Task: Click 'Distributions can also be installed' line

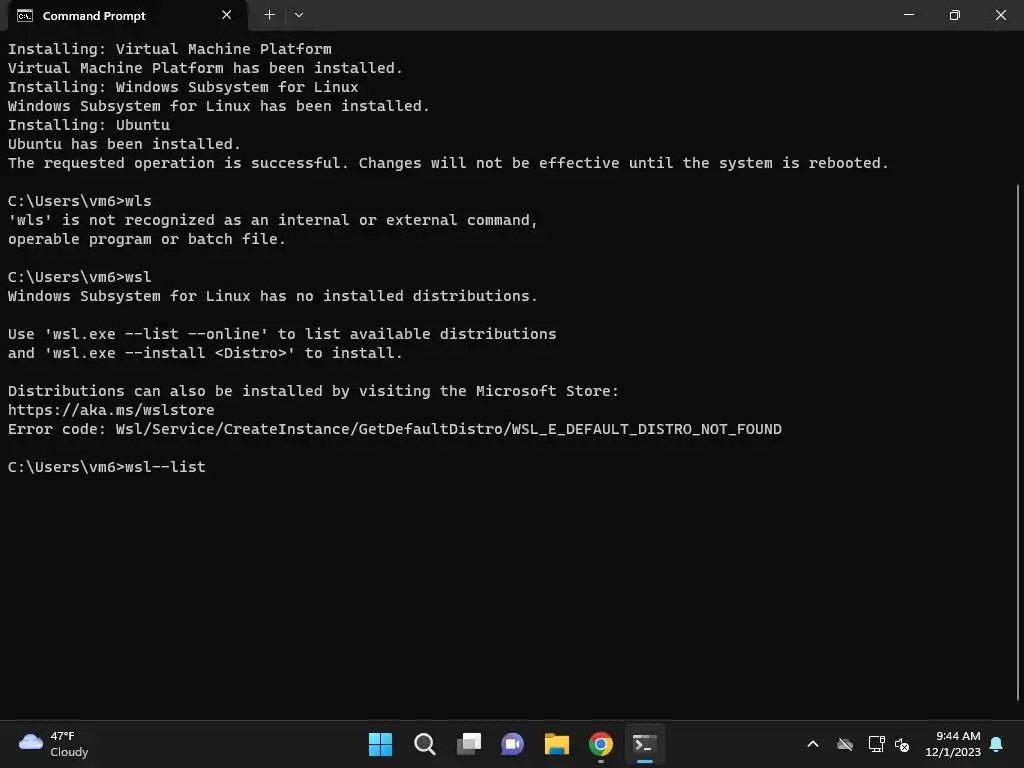Action: (x=313, y=391)
